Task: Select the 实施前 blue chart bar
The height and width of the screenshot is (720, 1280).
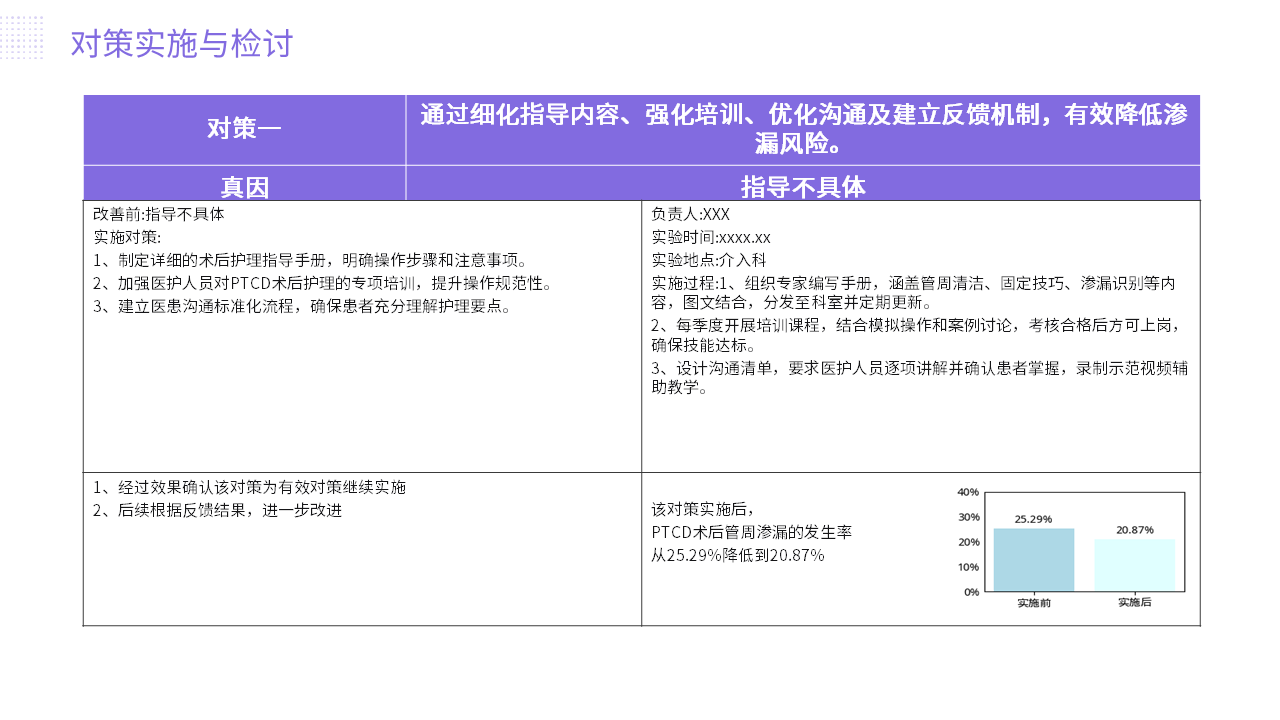Action: (x=1033, y=560)
